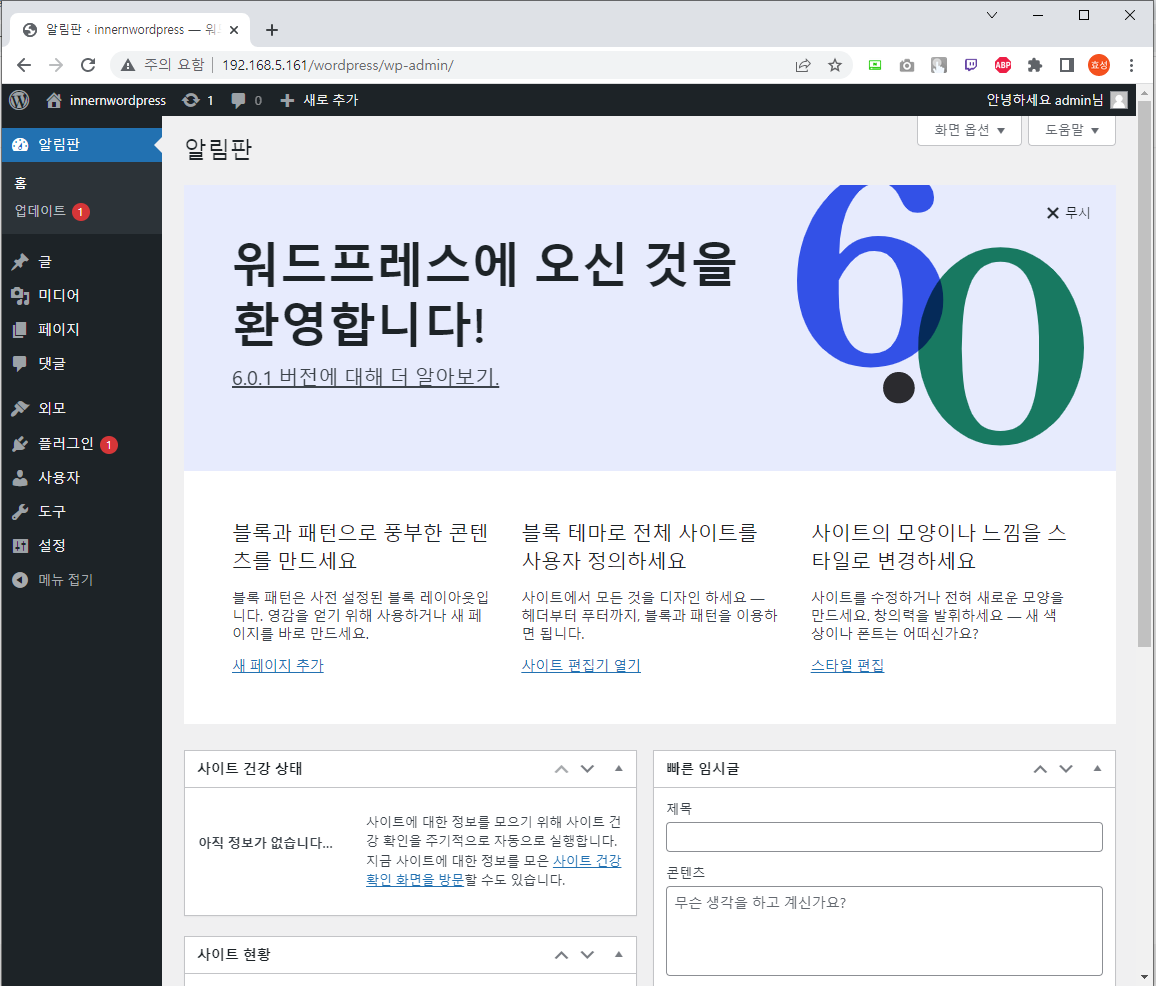Open 사용자 users menu
The image size is (1156, 986).
click(81, 477)
